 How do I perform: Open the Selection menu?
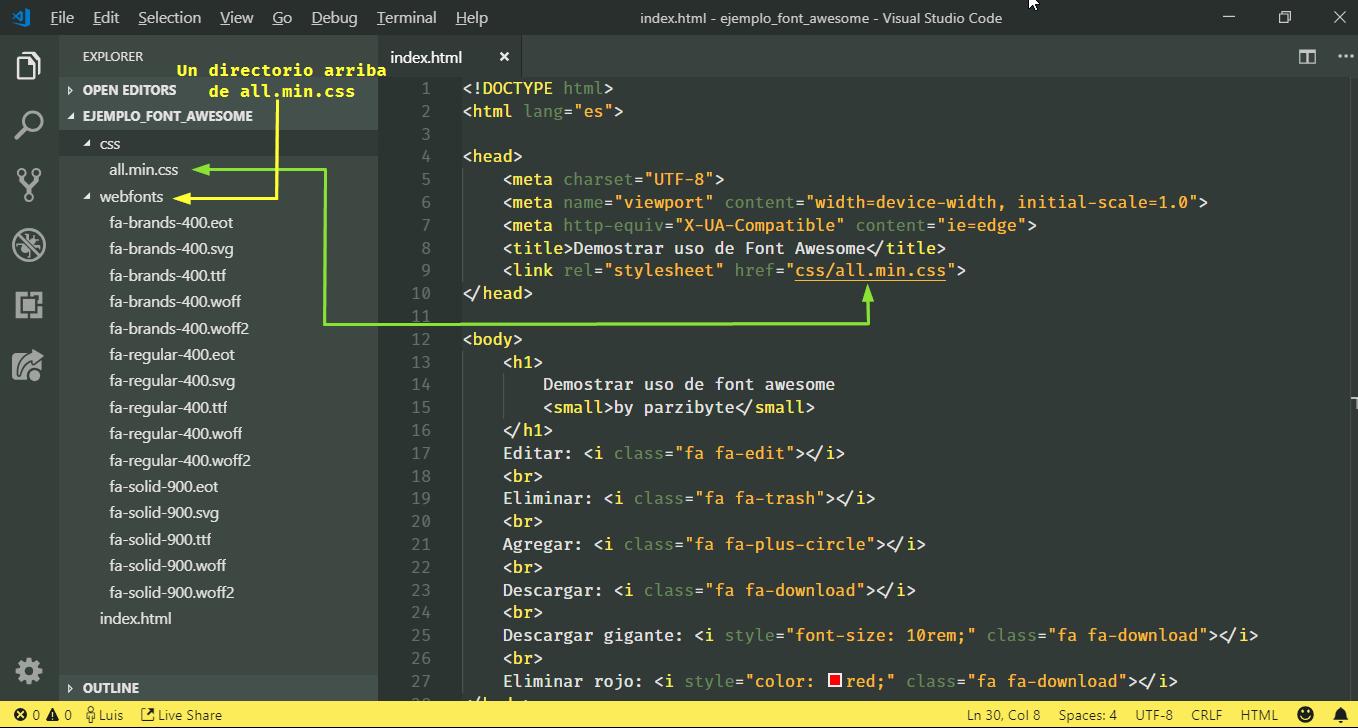coord(169,17)
